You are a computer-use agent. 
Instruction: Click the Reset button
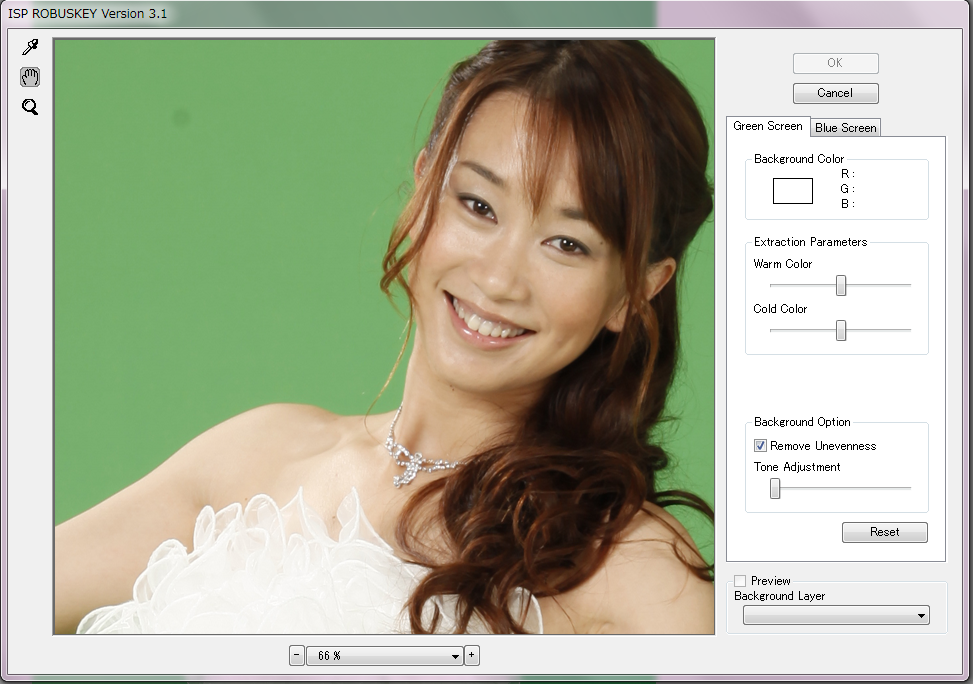(x=884, y=532)
